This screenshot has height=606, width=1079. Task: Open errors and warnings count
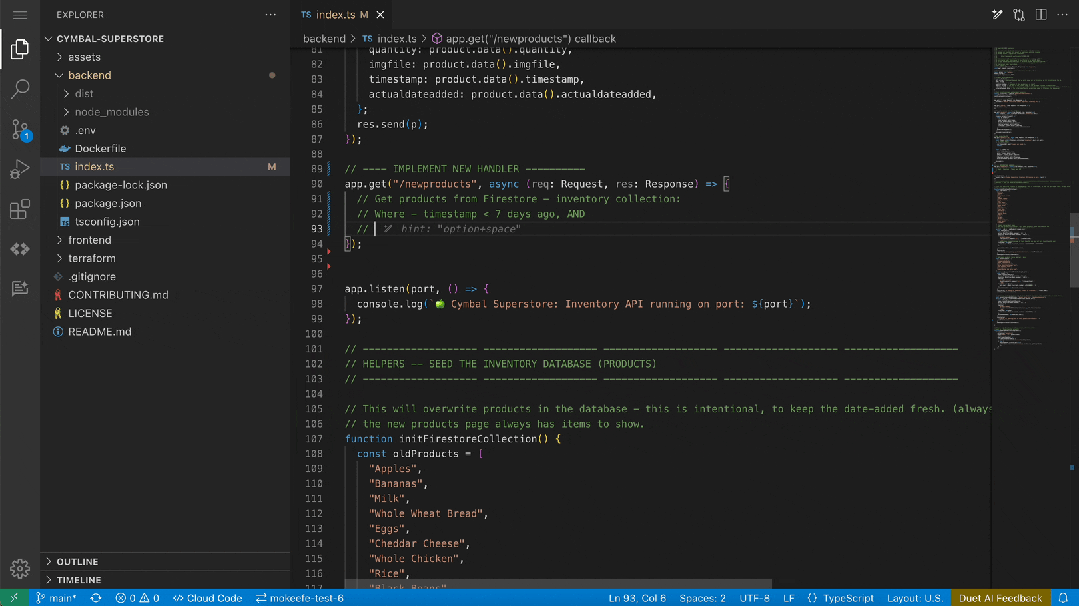137,598
